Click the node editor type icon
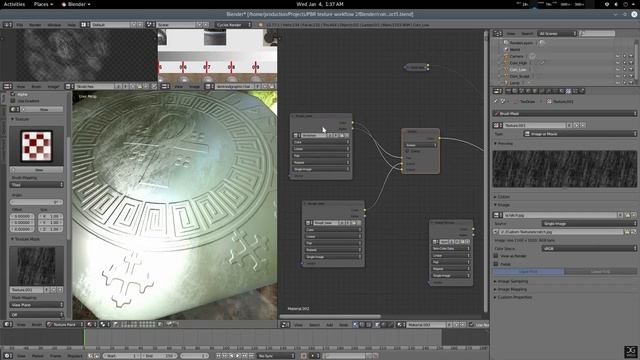This screenshot has width=640, height=360. click(x=285, y=325)
